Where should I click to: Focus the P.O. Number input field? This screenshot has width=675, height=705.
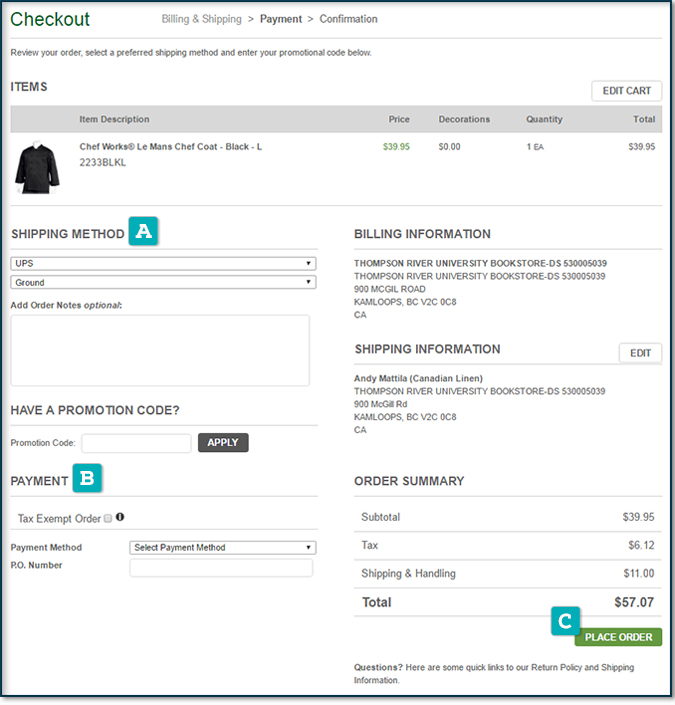(x=221, y=568)
